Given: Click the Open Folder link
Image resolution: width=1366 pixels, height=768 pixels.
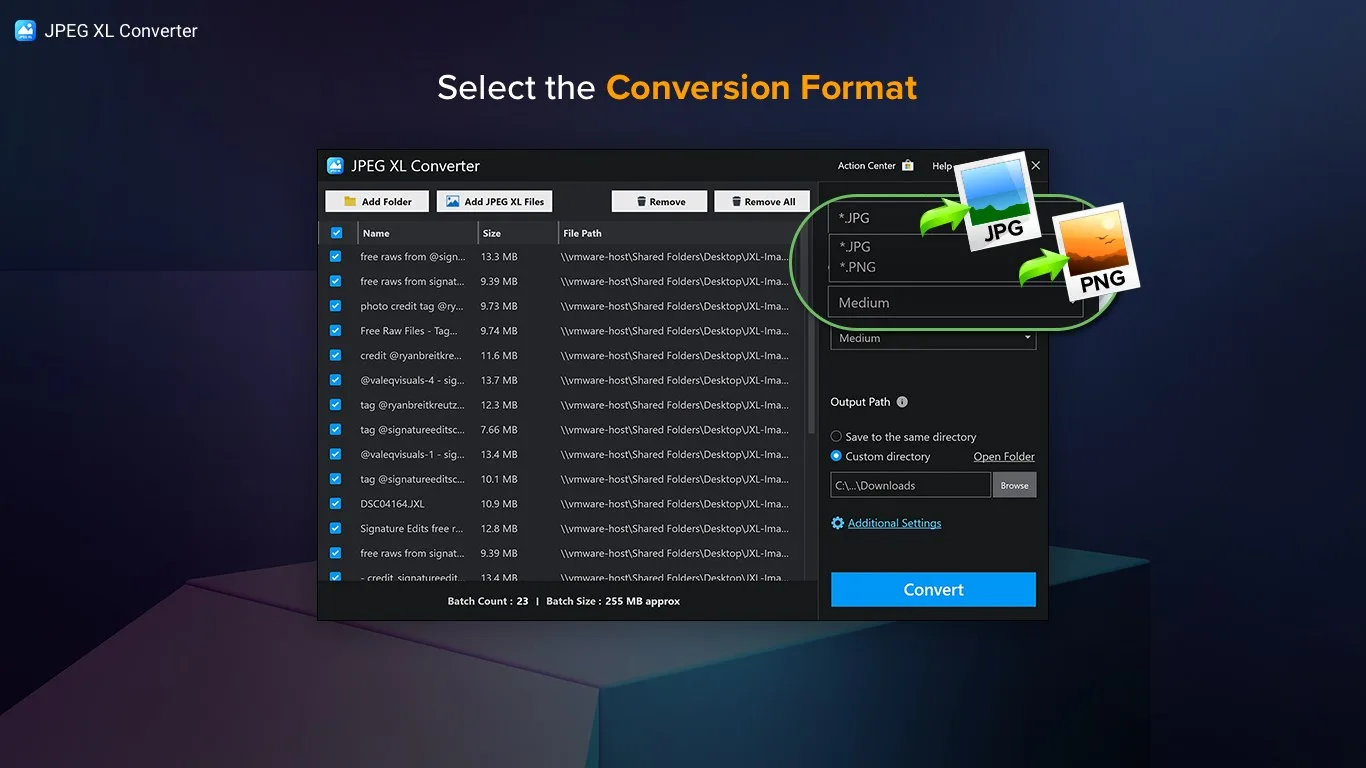Looking at the screenshot, I should 1004,457.
